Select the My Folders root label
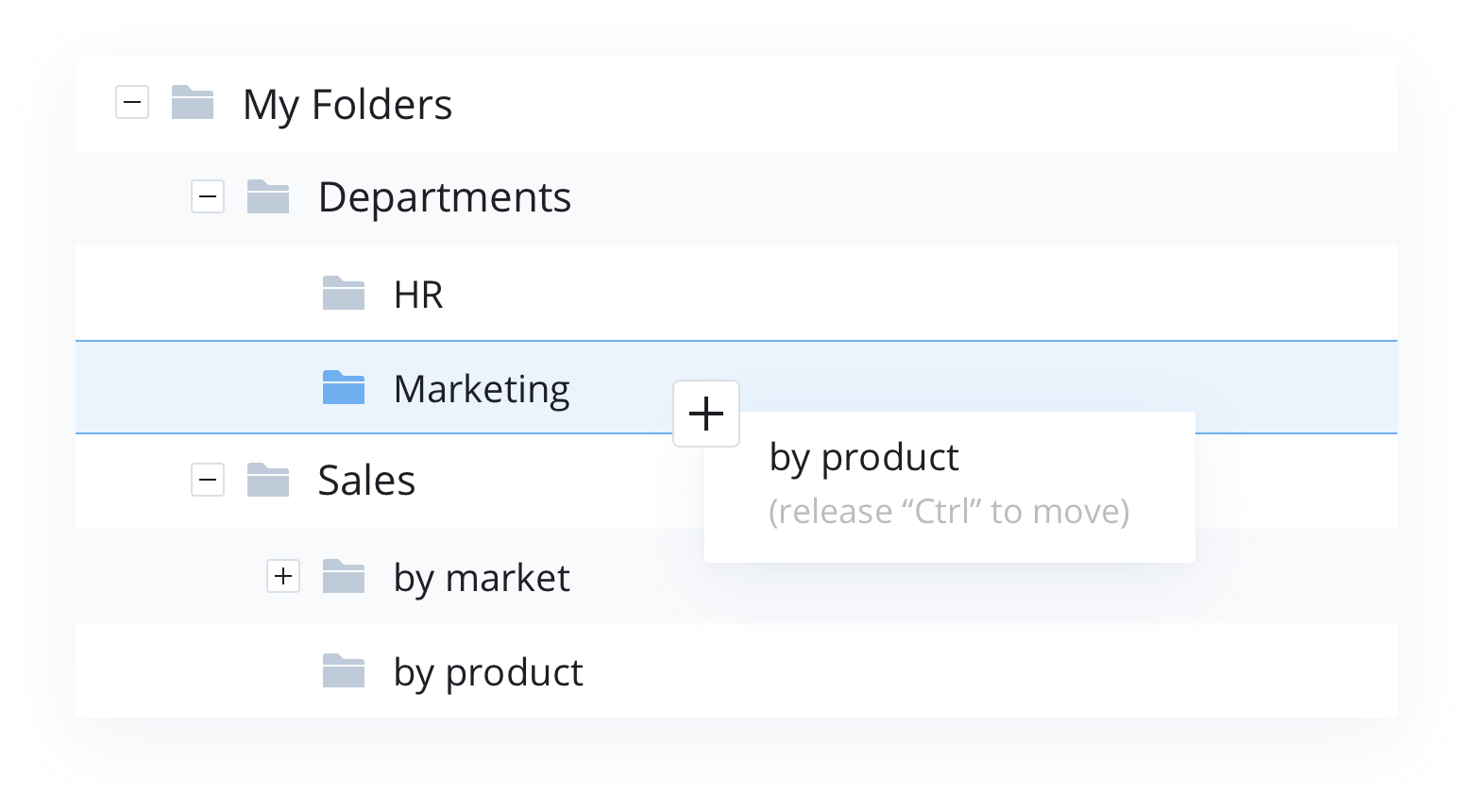1473x812 pixels. coord(347,104)
